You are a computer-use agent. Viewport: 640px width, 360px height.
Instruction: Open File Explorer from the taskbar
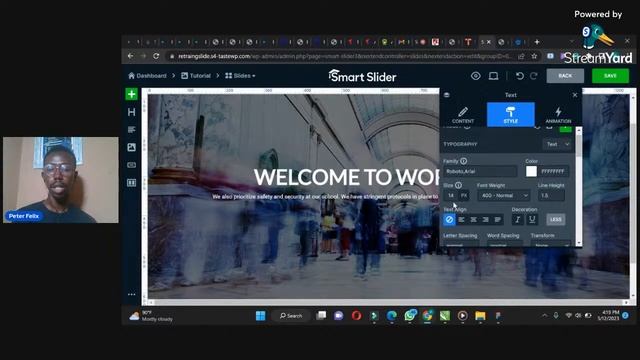[x=480, y=316]
